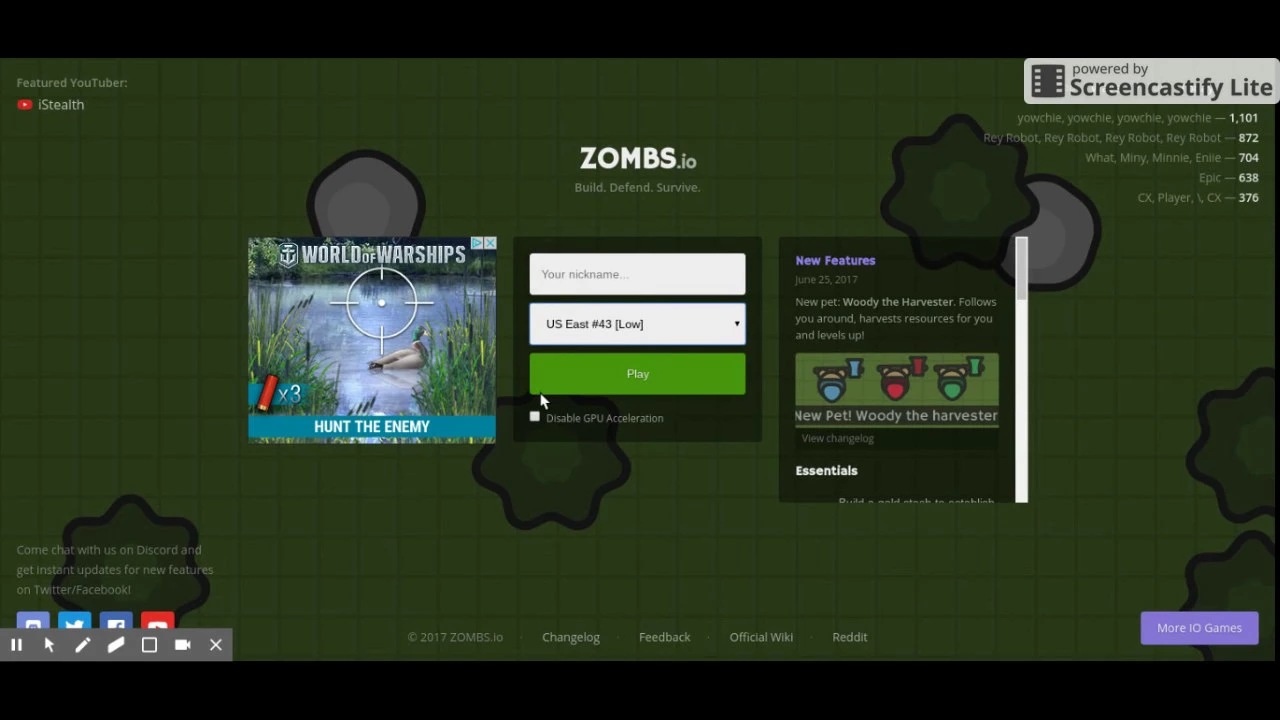Click the Essentials heading

point(826,470)
